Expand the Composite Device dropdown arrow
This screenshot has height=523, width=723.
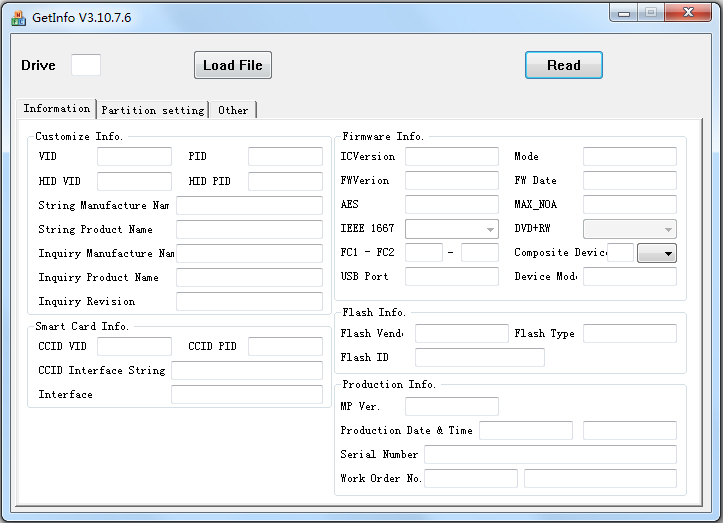pos(656,253)
